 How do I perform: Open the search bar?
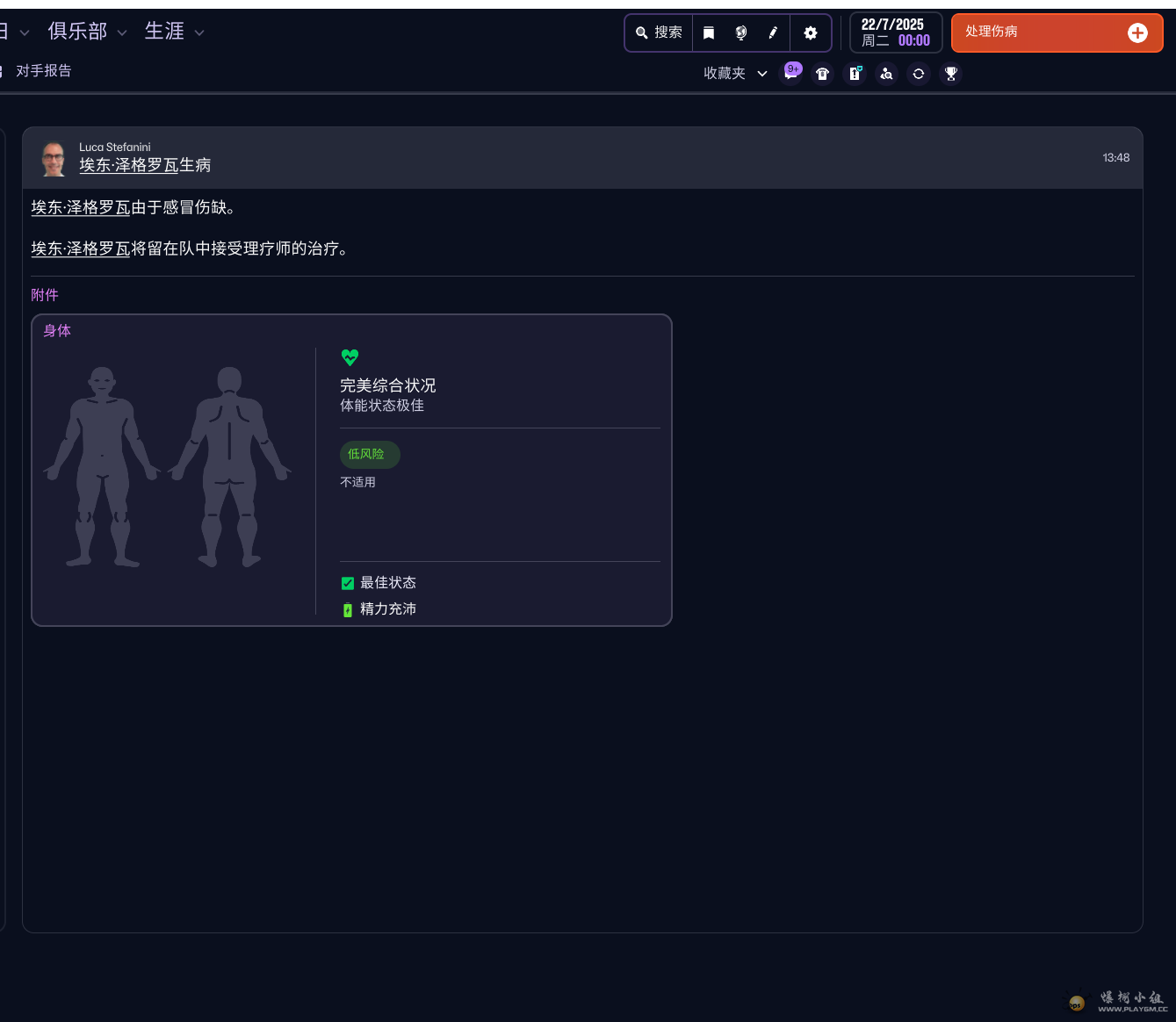(x=658, y=32)
